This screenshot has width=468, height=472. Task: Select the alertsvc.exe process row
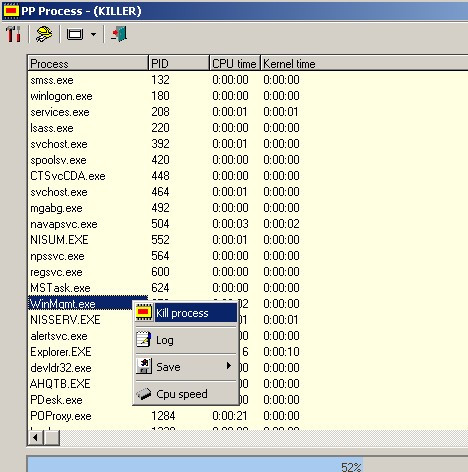(59, 336)
